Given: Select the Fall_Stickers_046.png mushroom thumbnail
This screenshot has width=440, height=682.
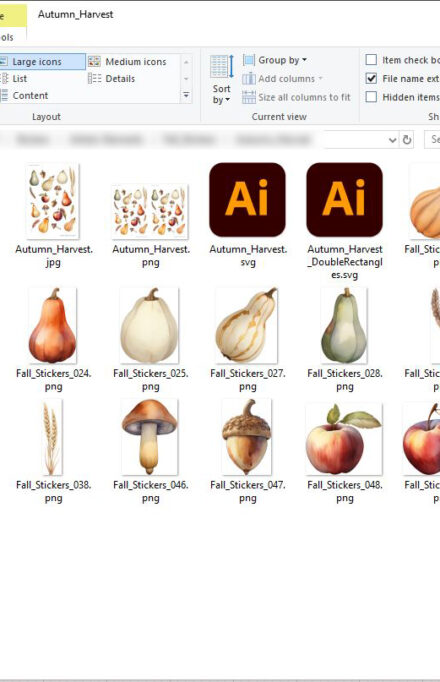Looking at the screenshot, I should [x=150, y=437].
